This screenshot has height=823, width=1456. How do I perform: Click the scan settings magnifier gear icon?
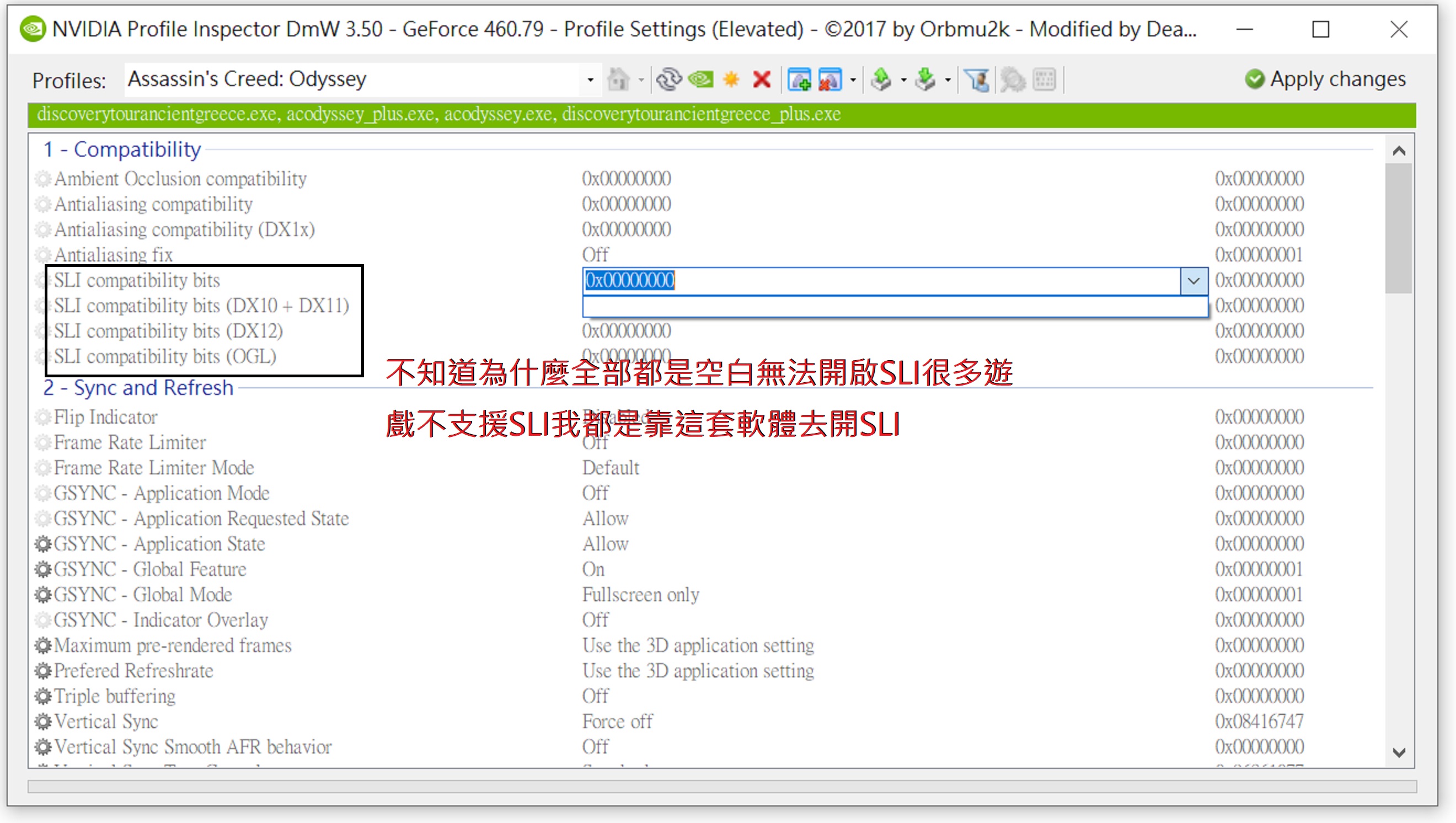pos(1013,79)
